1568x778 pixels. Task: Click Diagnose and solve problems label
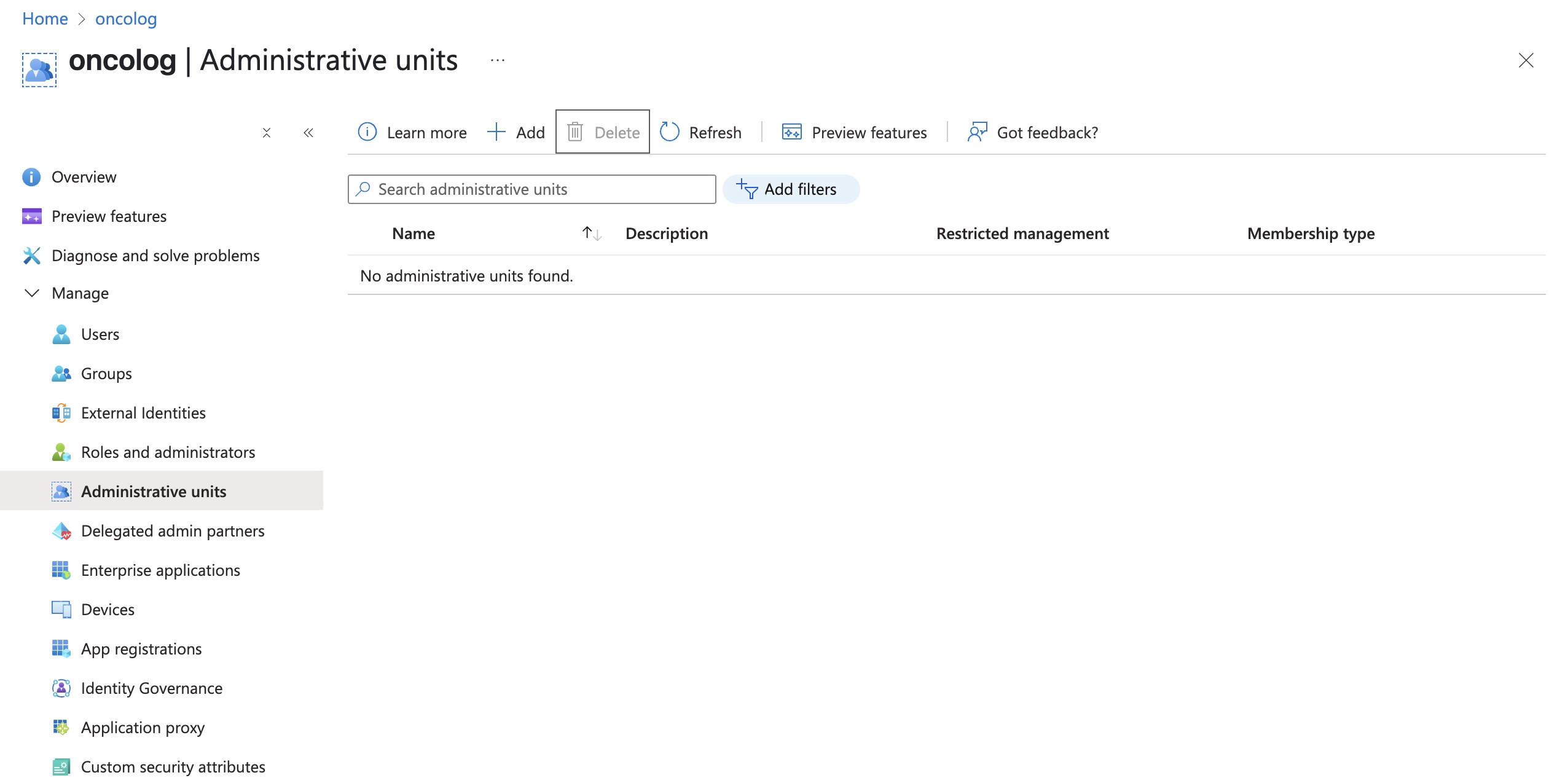pyautogui.click(x=155, y=256)
